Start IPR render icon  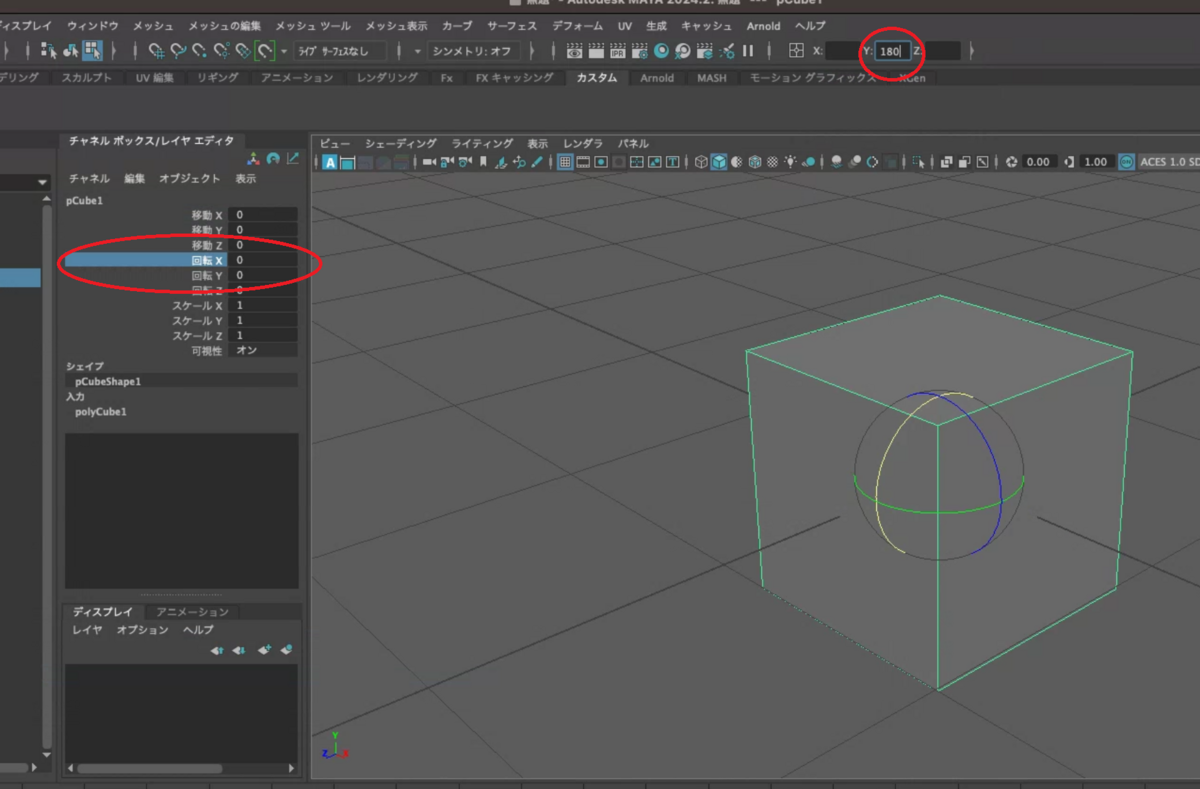coord(618,50)
